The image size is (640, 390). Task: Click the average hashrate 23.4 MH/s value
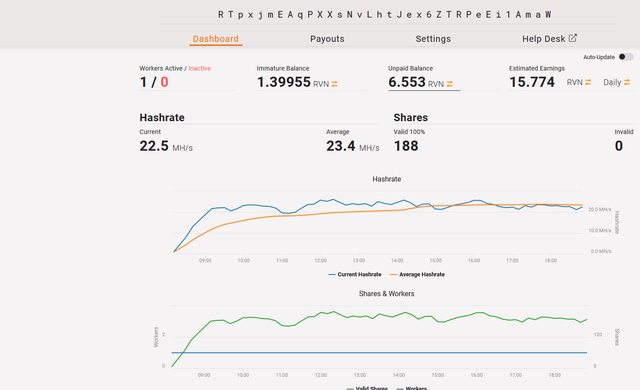tap(353, 146)
